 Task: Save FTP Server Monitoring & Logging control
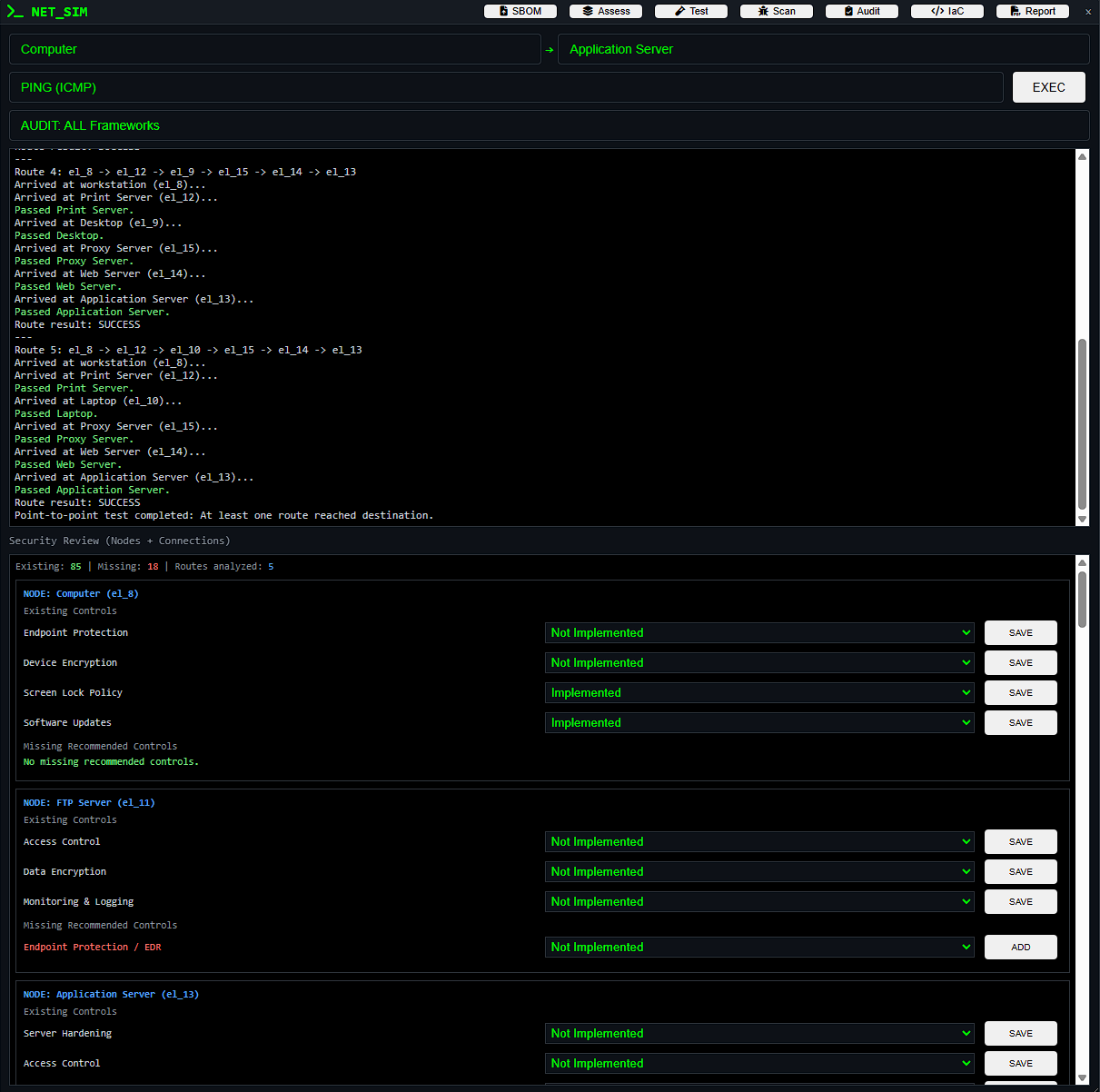1020,901
